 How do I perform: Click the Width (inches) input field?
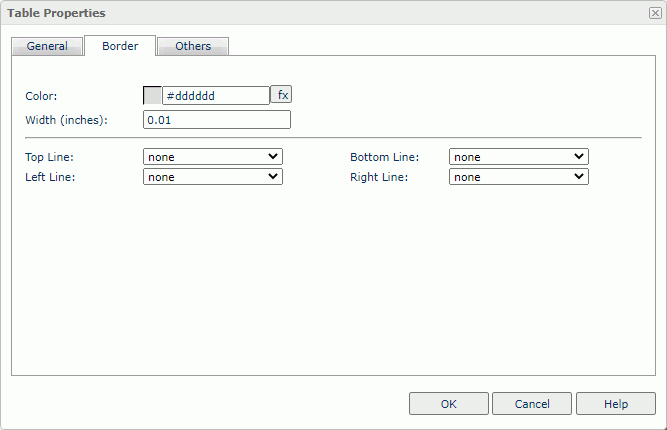[x=217, y=120]
